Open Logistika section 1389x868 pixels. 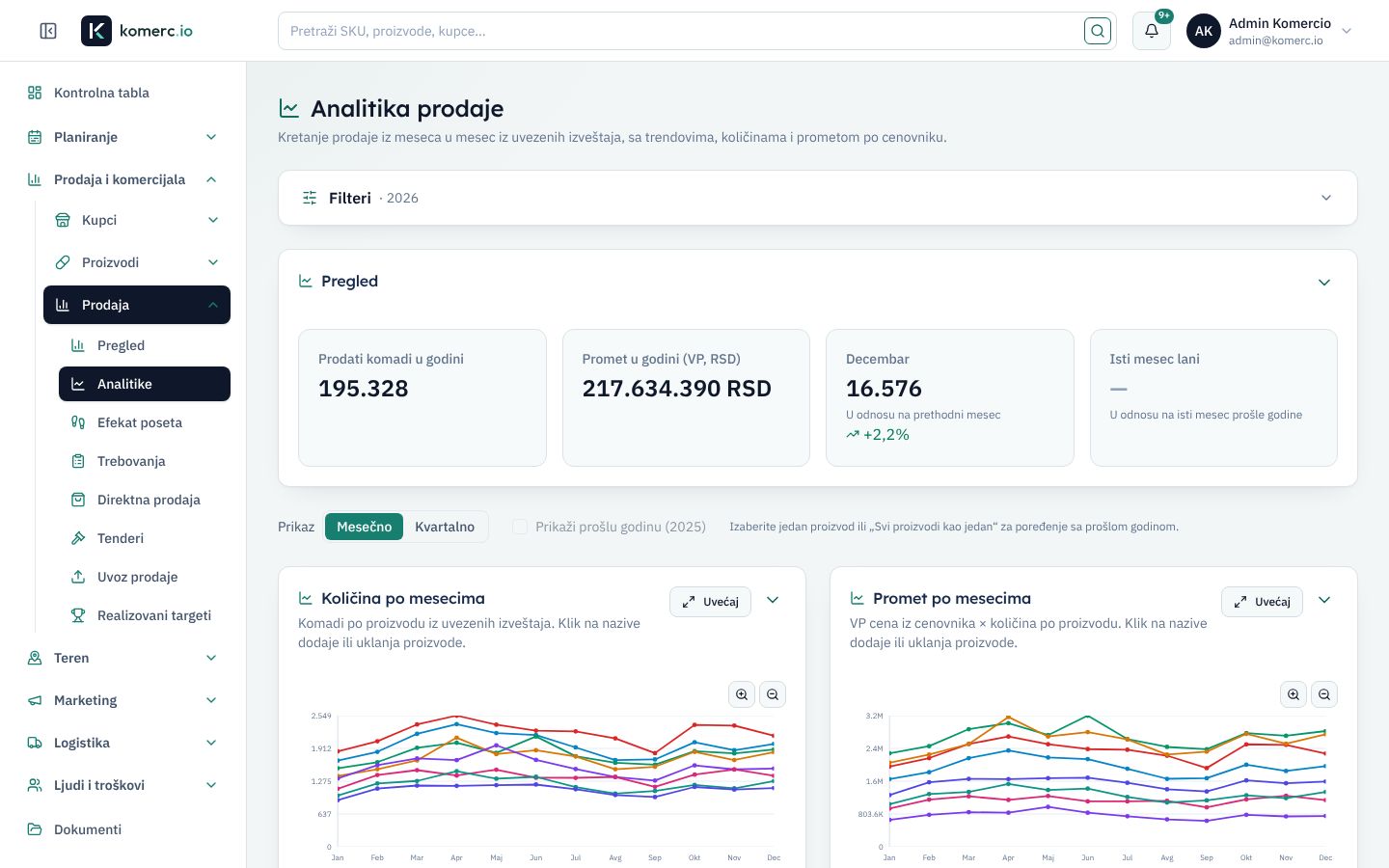[123, 743]
